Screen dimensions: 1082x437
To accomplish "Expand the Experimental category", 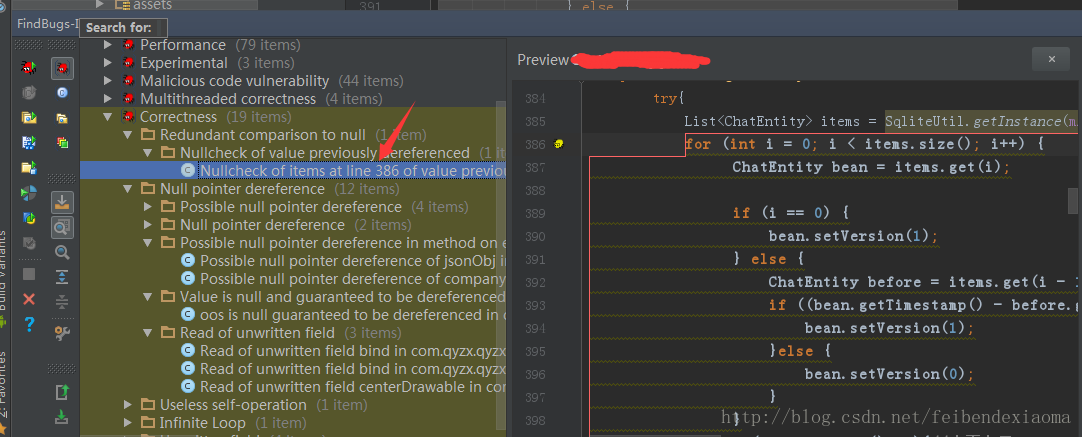I will (x=108, y=63).
